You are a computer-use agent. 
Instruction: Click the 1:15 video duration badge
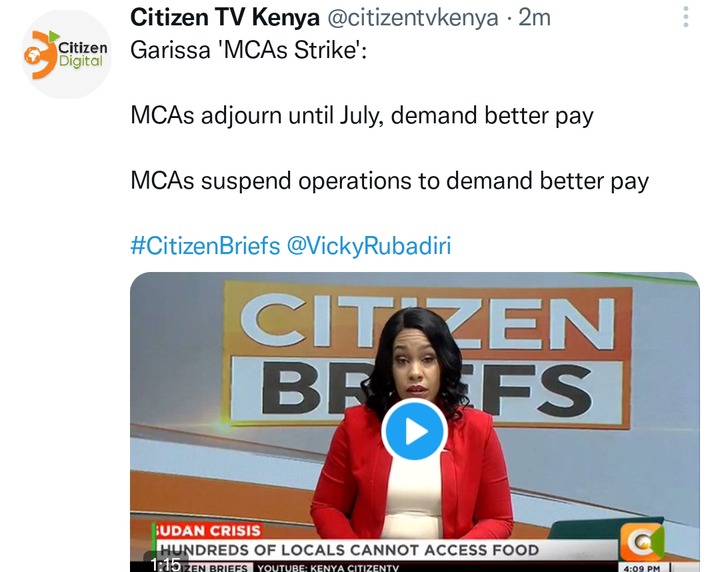pyautogui.click(x=166, y=564)
